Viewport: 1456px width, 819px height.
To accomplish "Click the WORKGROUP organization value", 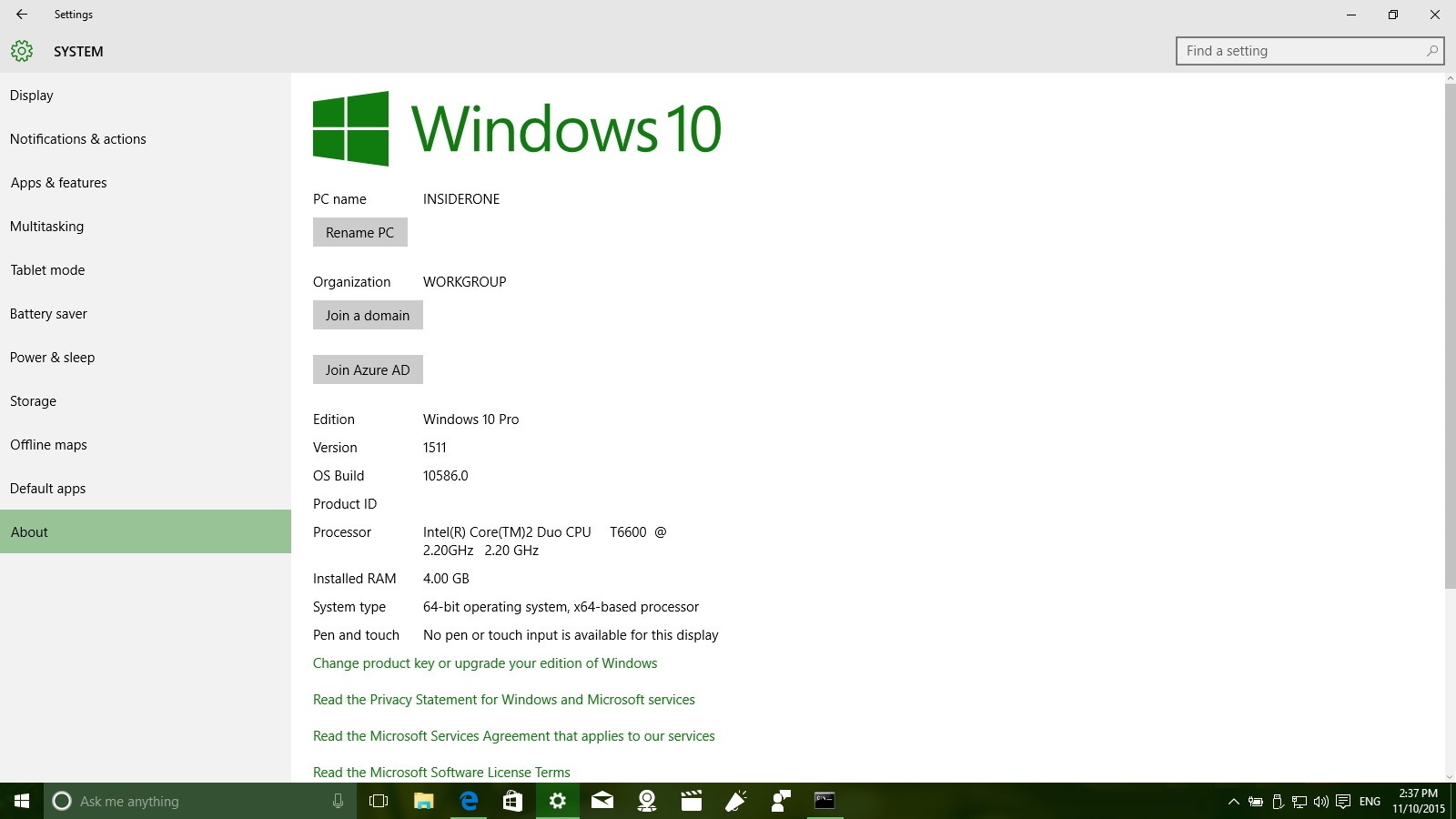I will pyautogui.click(x=465, y=282).
